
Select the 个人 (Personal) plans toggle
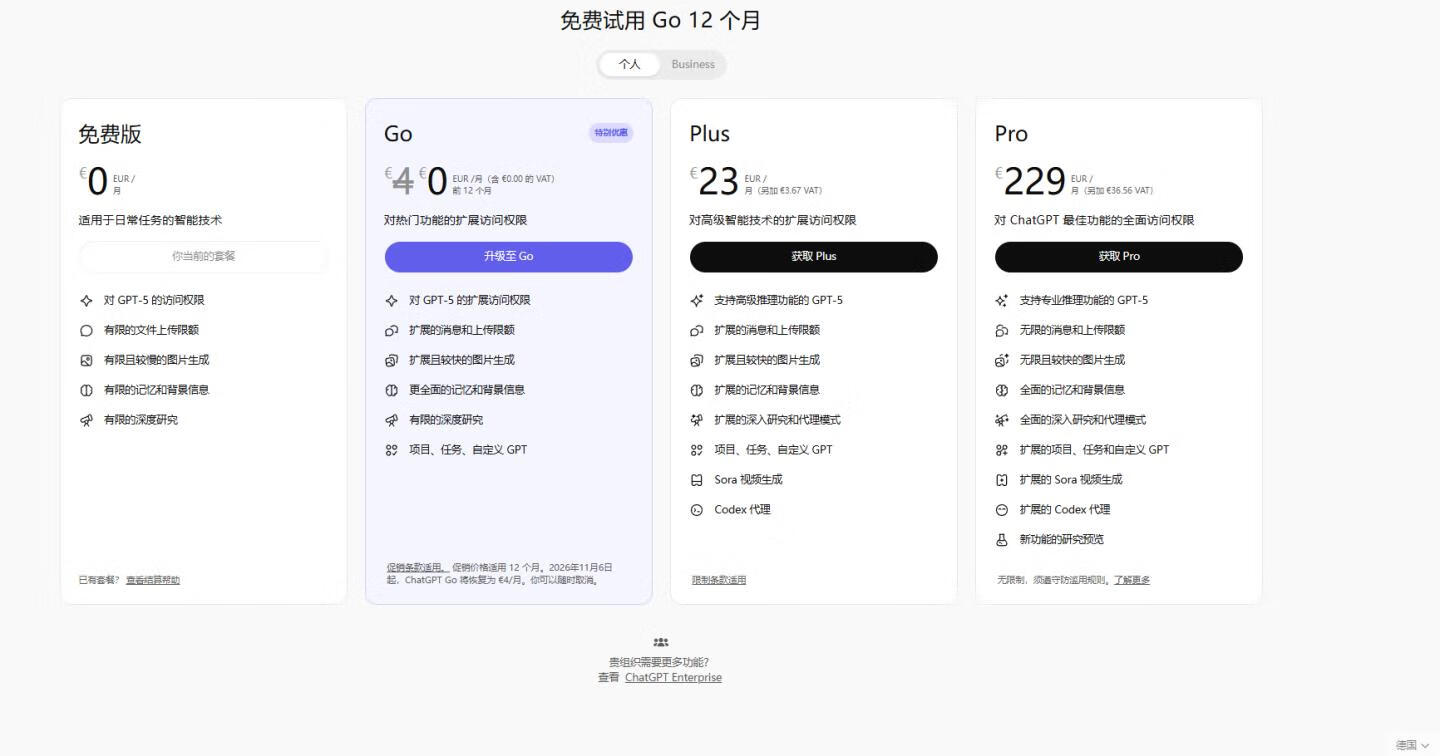pos(629,64)
